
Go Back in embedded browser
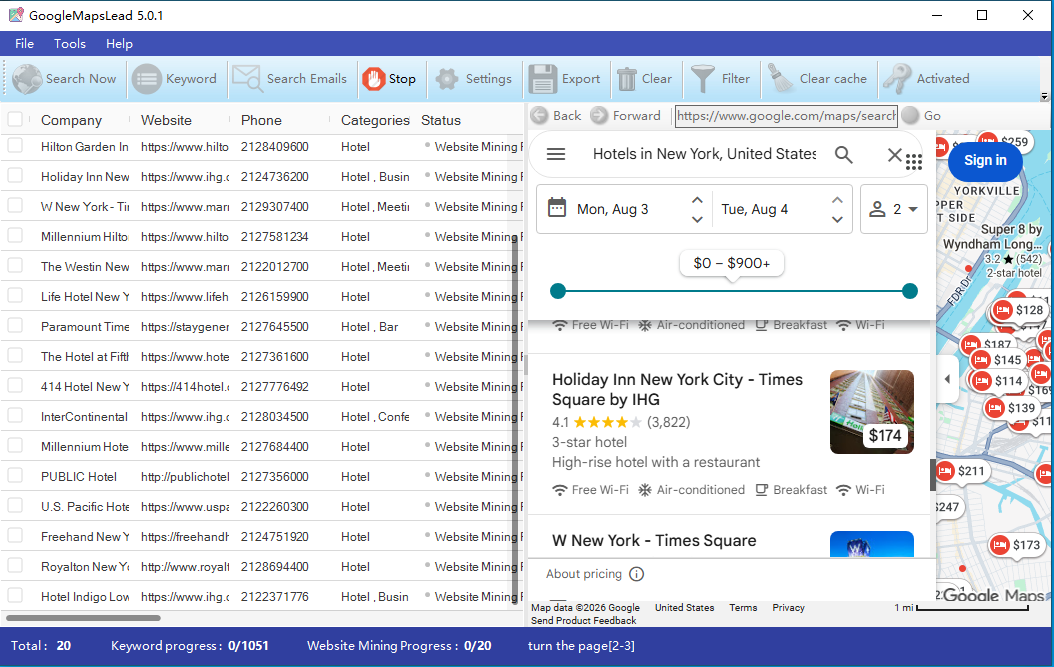556,116
